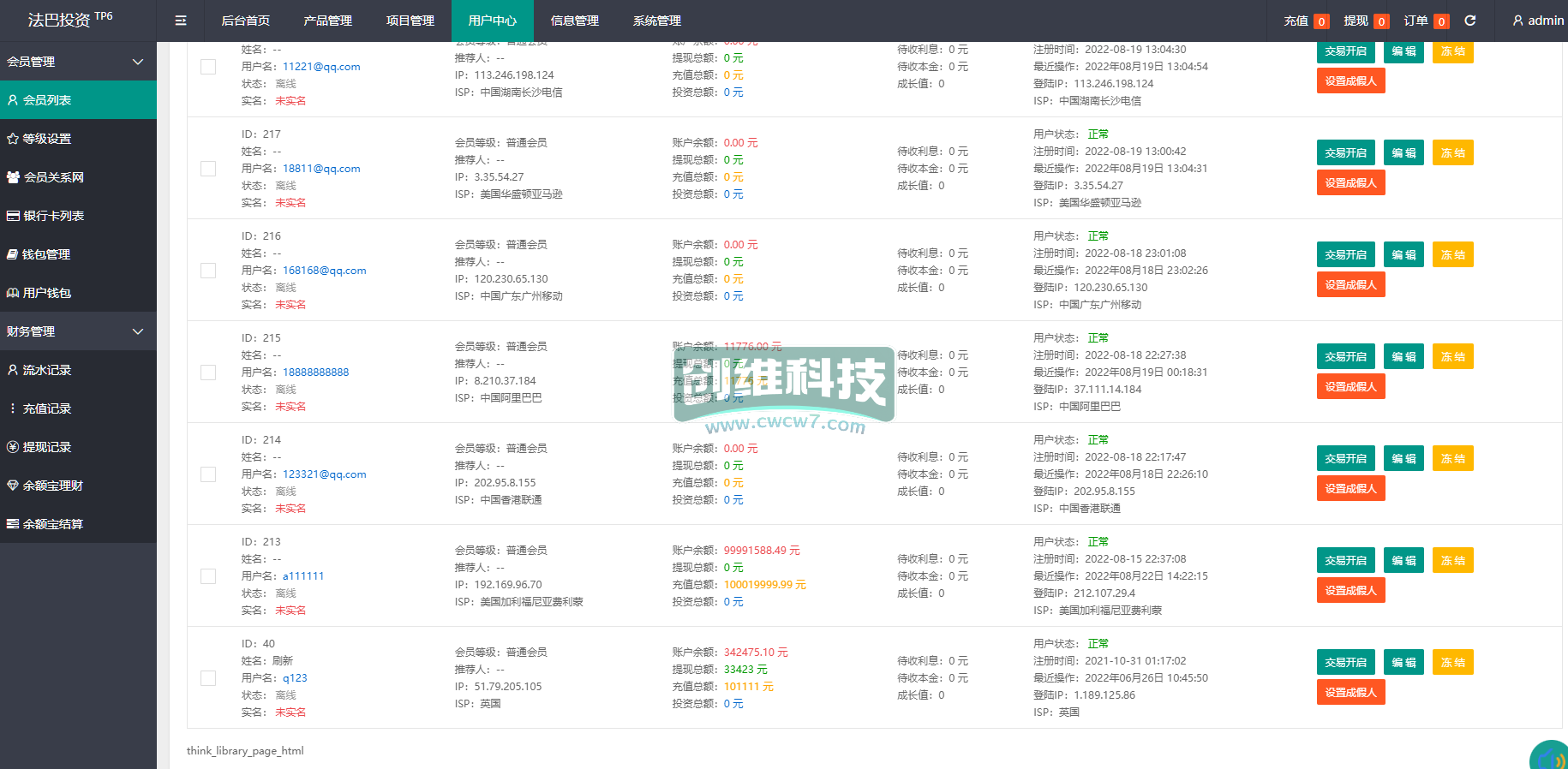Image resolution: width=1568 pixels, height=769 pixels.
Task: Freeze the account of user q123
Action: click(1452, 663)
